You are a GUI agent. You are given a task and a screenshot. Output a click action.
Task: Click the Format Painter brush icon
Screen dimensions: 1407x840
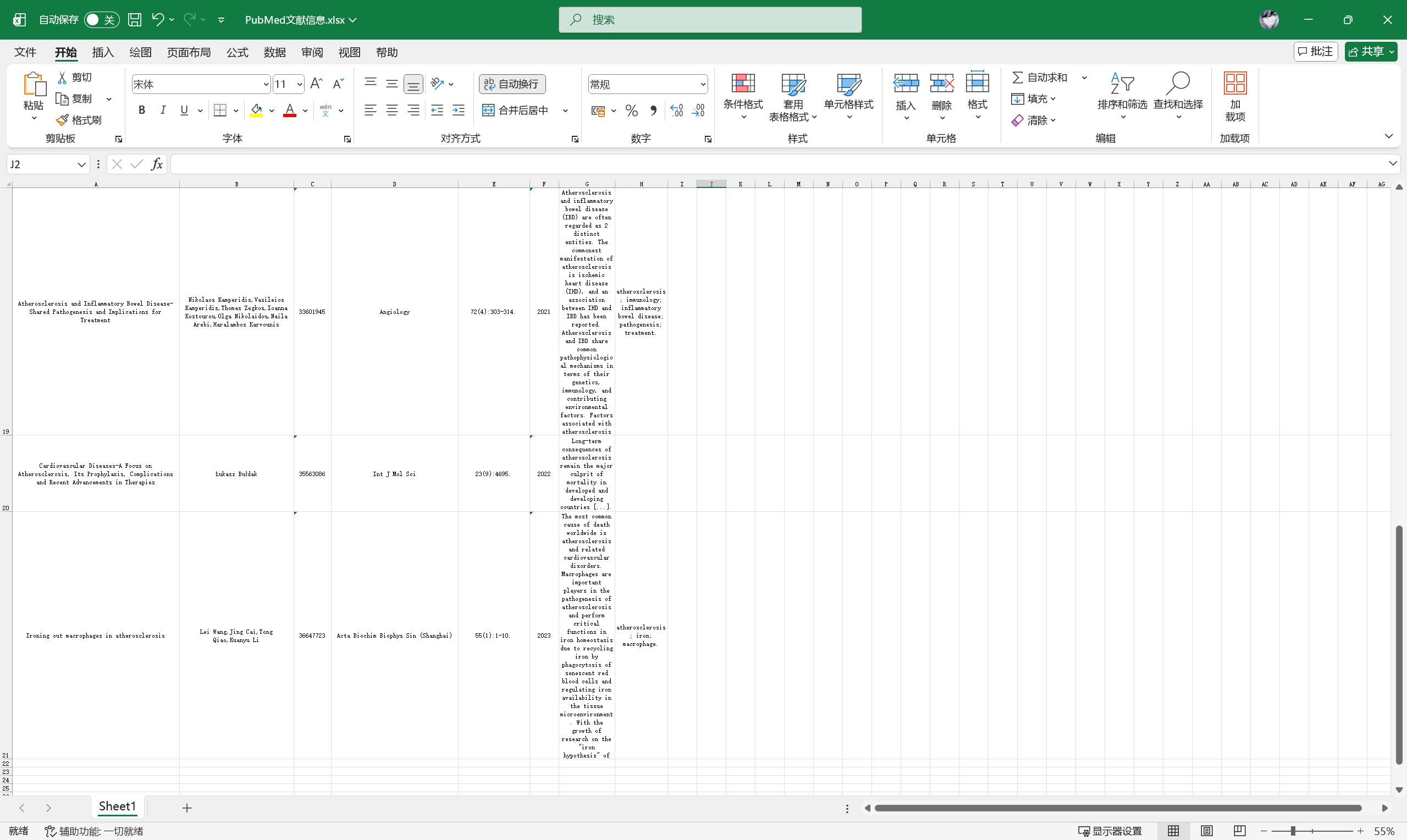tap(62, 120)
